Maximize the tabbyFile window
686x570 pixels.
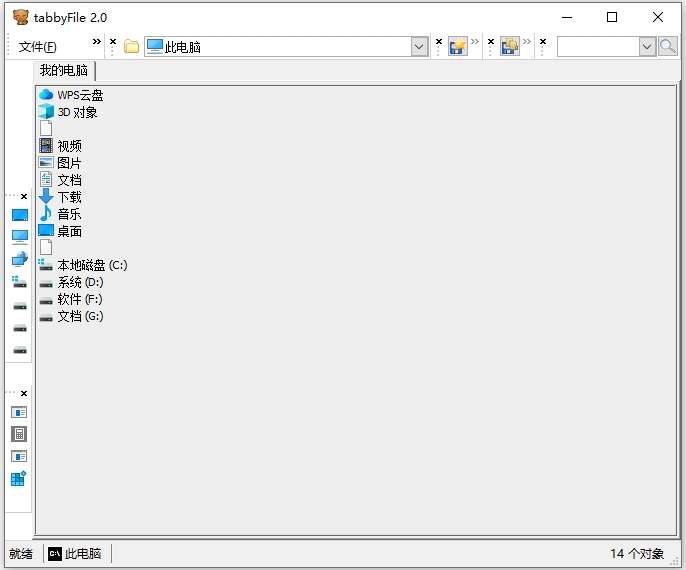point(612,17)
